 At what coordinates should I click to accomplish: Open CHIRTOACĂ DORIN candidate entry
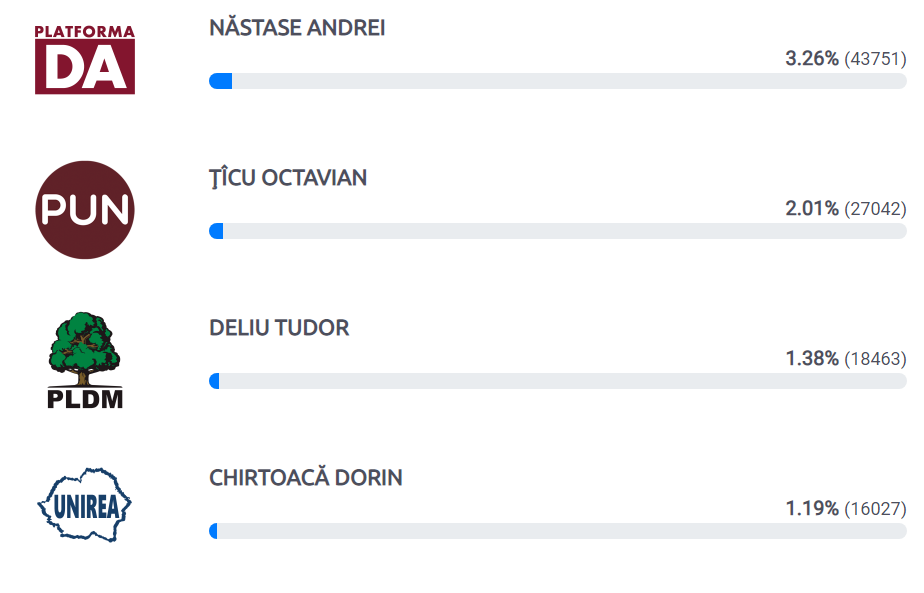[306, 477]
